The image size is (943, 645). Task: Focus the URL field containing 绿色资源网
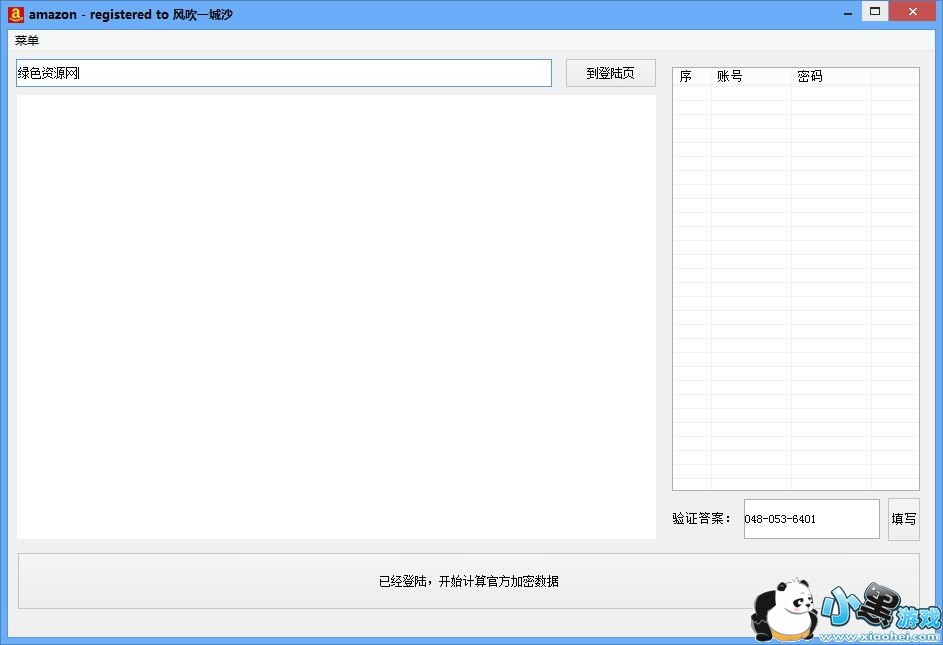[x=284, y=73]
